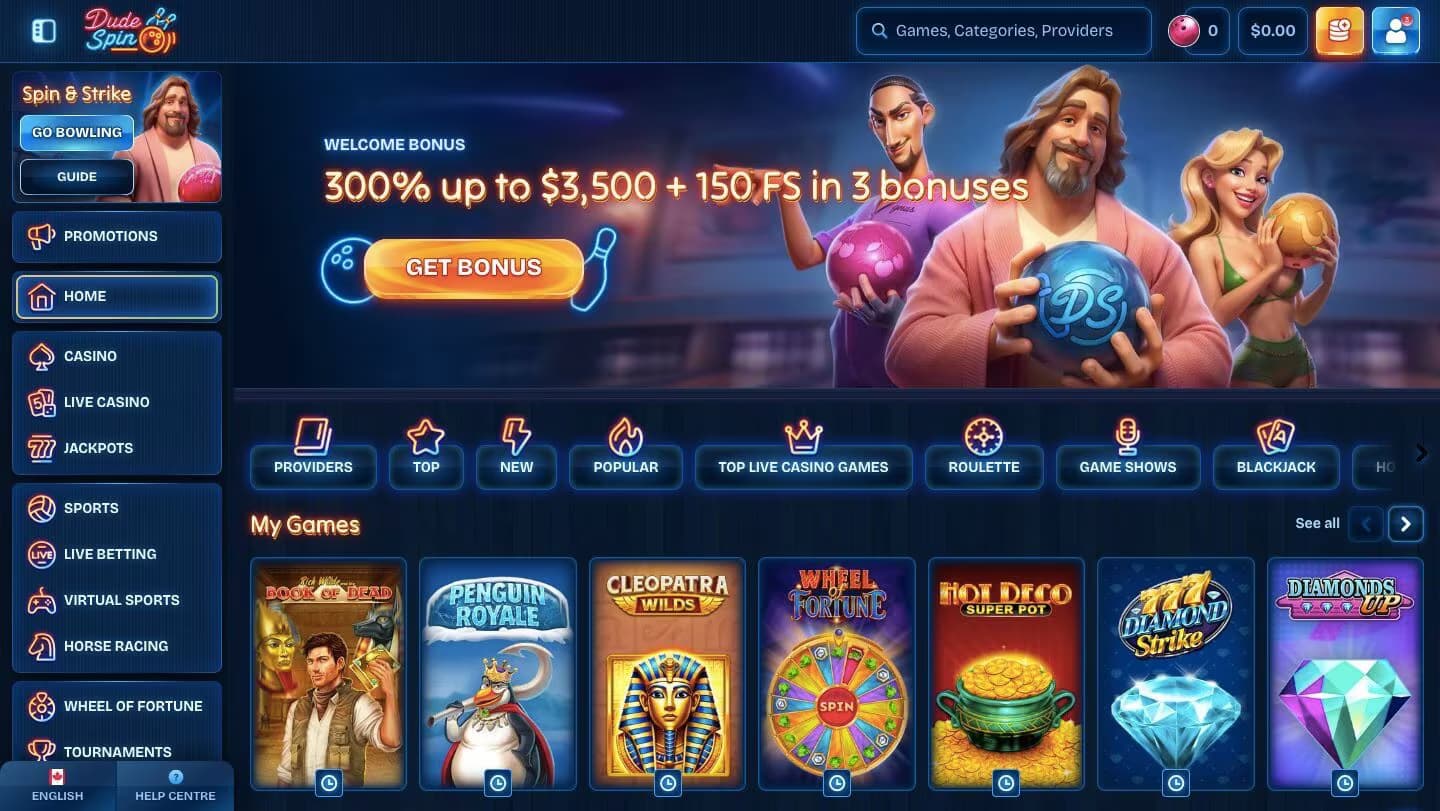The image size is (1440, 811).
Task: Show previous My Games page arrow
Action: [1366, 524]
